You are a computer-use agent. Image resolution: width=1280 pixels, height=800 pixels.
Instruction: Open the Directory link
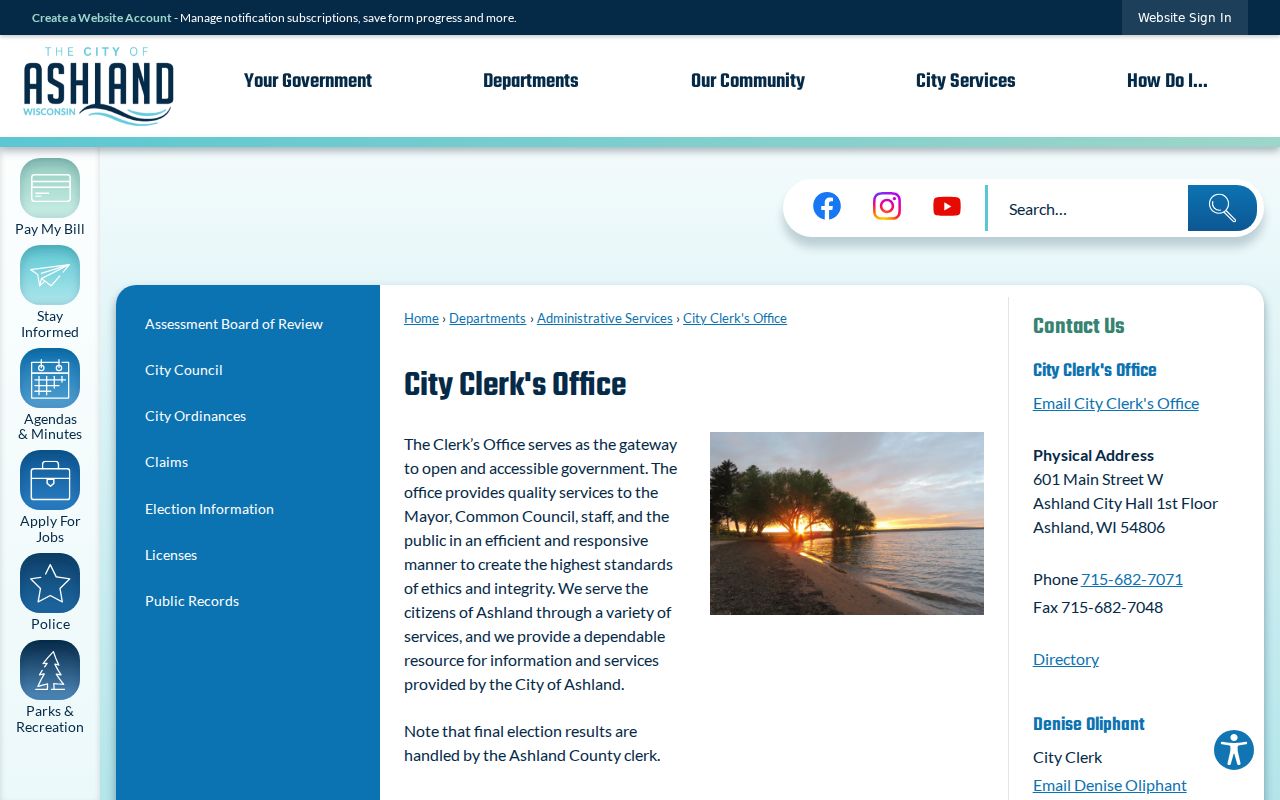(1066, 659)
